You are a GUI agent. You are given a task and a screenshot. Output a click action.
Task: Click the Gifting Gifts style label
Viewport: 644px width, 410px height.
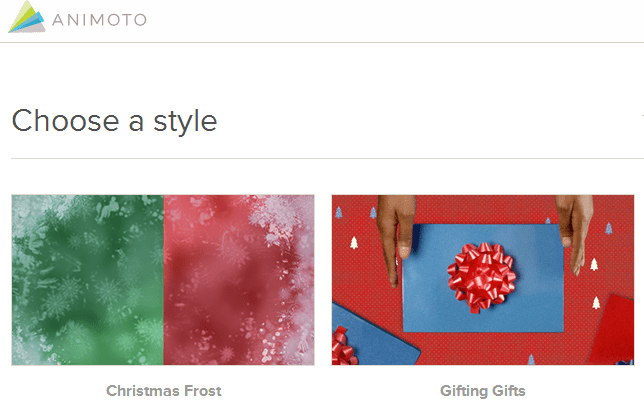483,391
